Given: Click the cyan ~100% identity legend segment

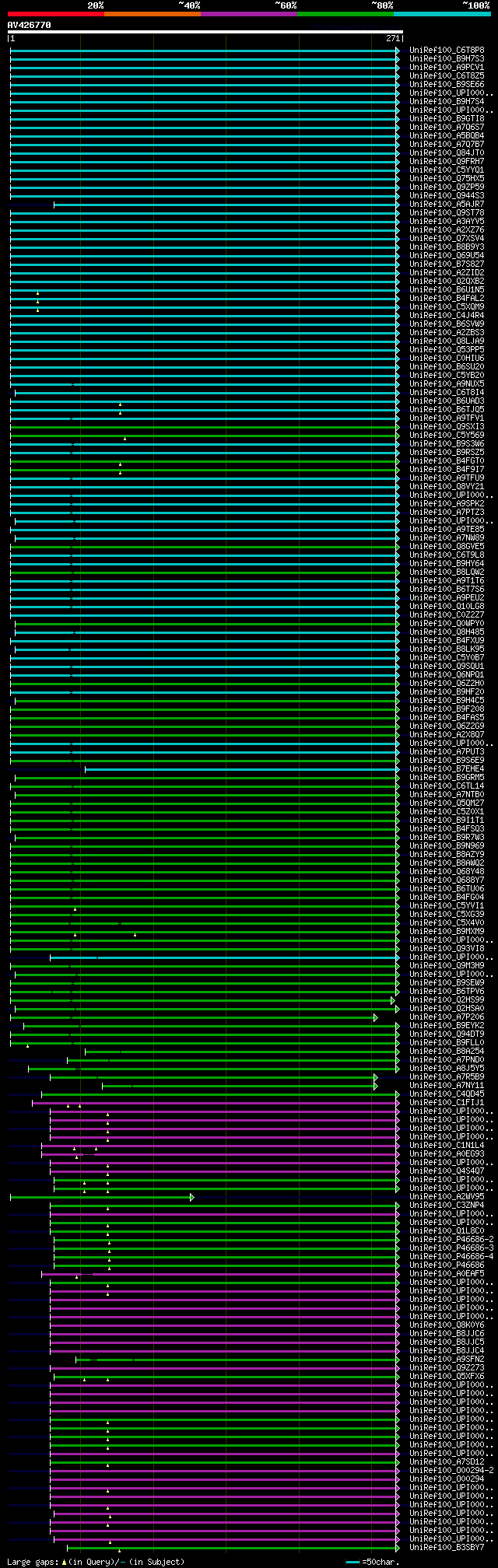Looking at the screenshot, I should point(442,14).
